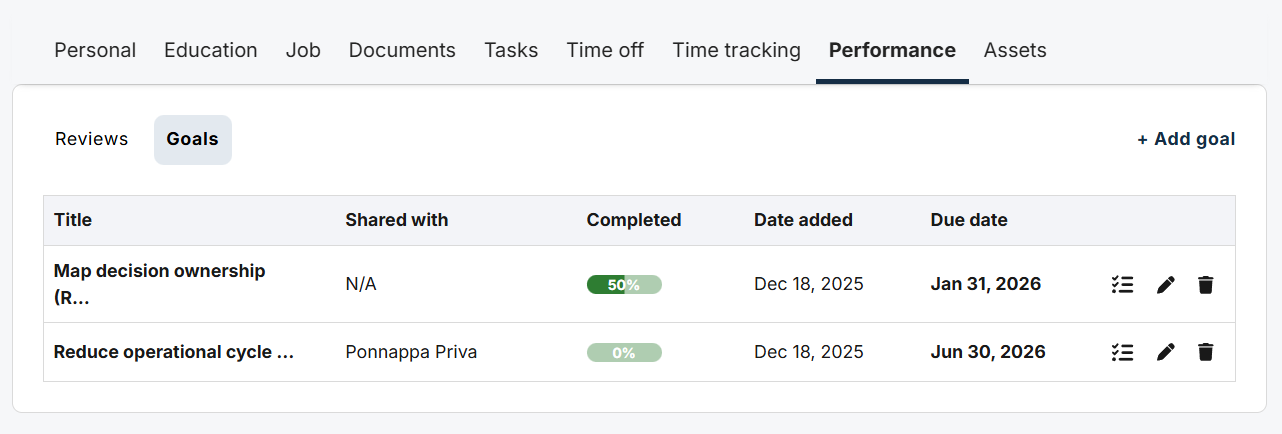The width and height of the screenshot is (1282, 434).
Task: Select the Documents tab
Action: pyautogui.click(x=402, y=50)
